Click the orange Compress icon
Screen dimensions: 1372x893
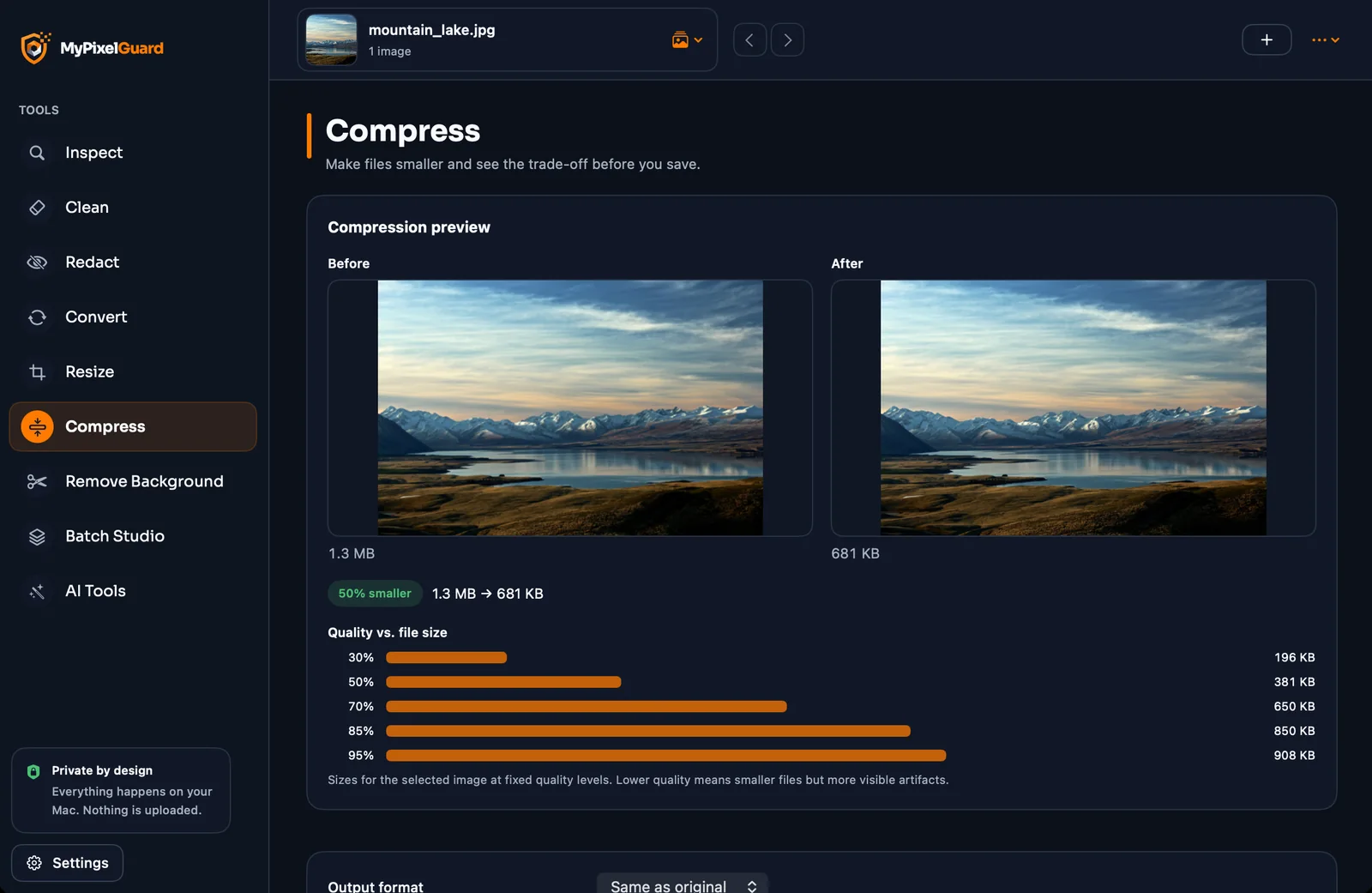[x=37, y=426]
